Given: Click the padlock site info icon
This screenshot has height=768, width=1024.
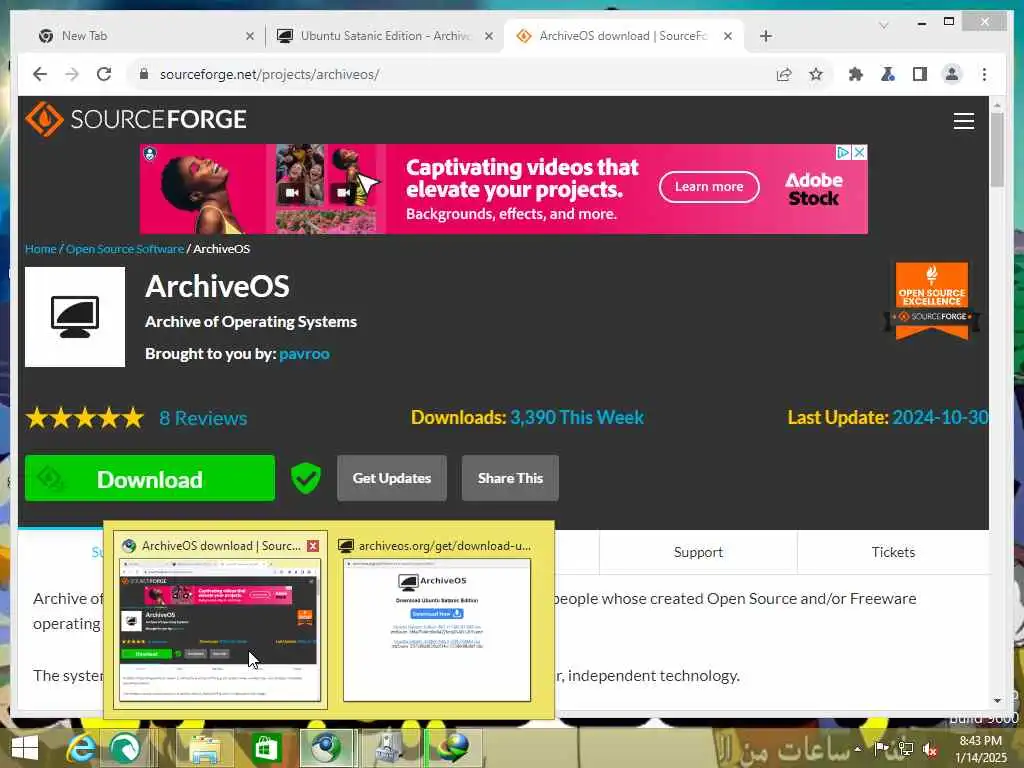Looking at the screenshot, I should [x=144, y=74].
